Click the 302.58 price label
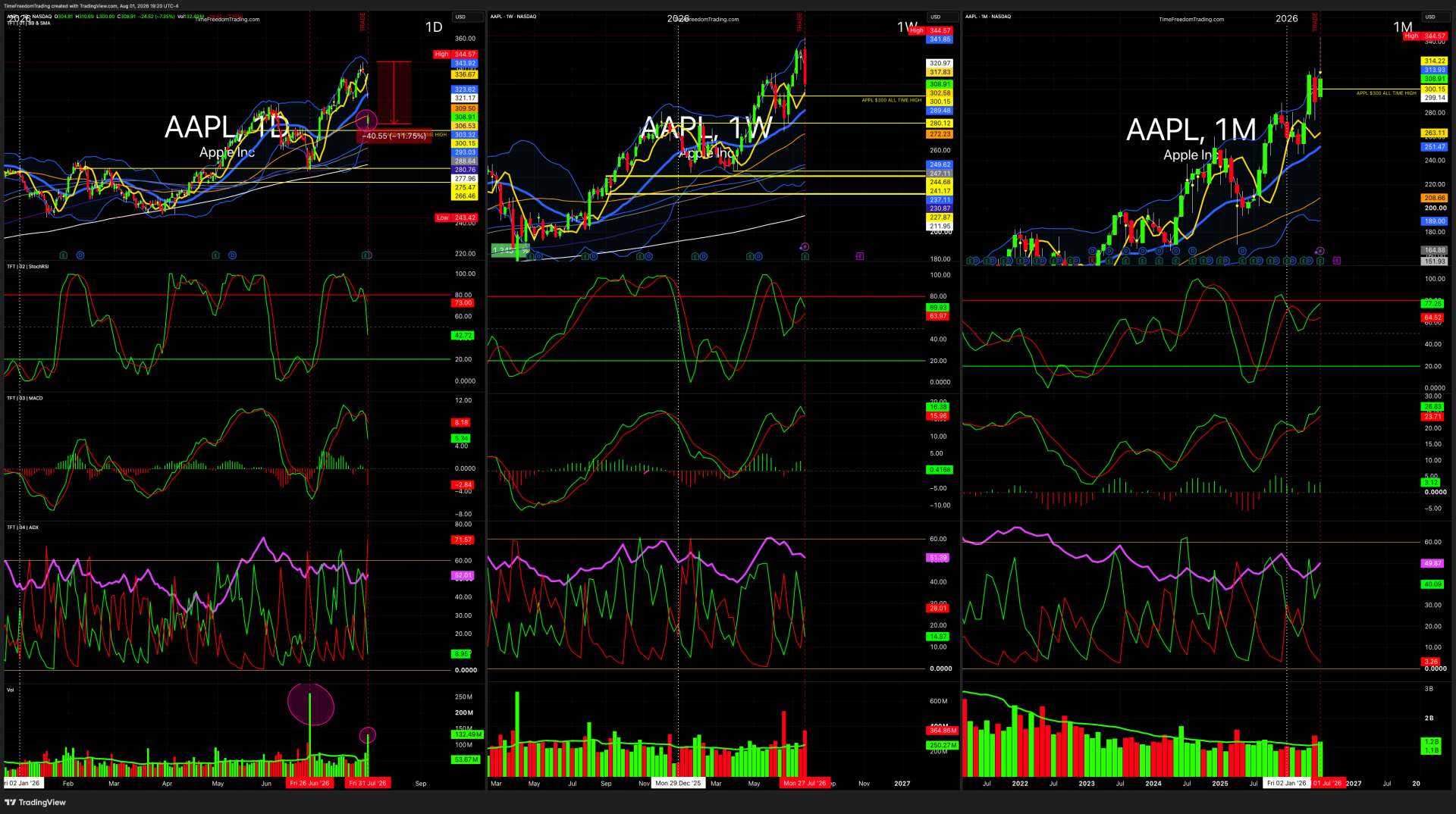Viewport: 1456px width, 814px height. [x=940, y=93]
